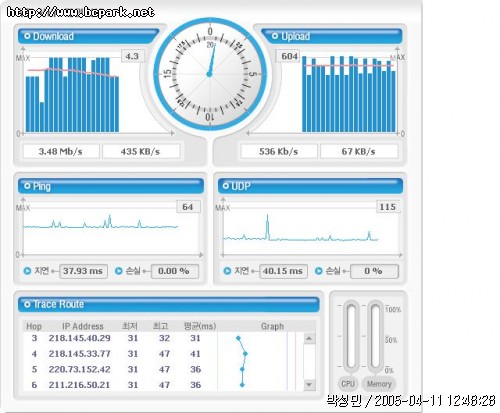Screen dimensions: 500x413
Task: Click the 536 Kb/s upload speed field
Action: coord(279,152)
